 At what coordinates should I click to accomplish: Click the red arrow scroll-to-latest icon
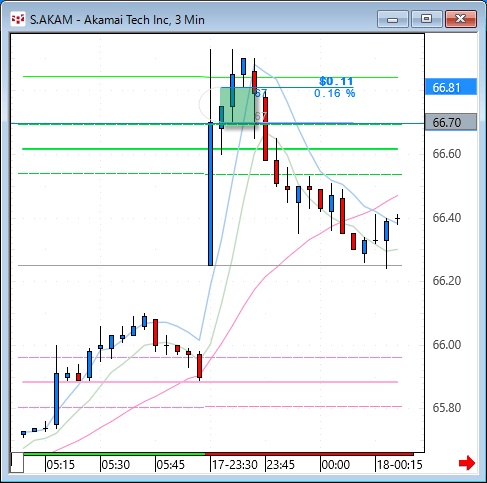click(467, 463)
